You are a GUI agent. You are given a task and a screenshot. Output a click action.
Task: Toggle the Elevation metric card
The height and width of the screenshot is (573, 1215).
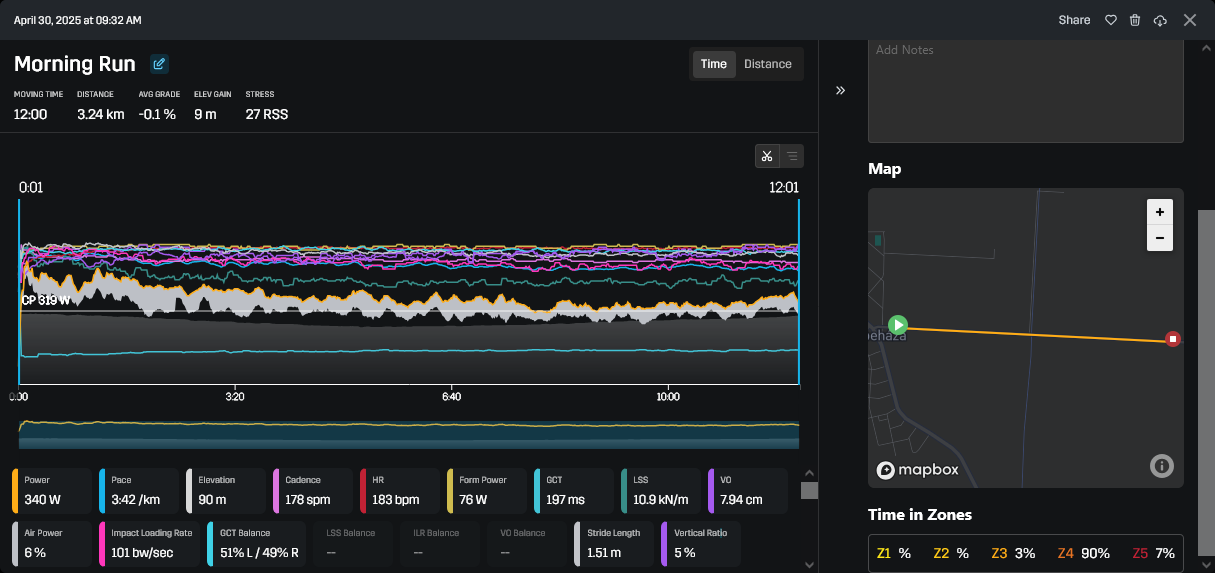[x=225, y=491]
